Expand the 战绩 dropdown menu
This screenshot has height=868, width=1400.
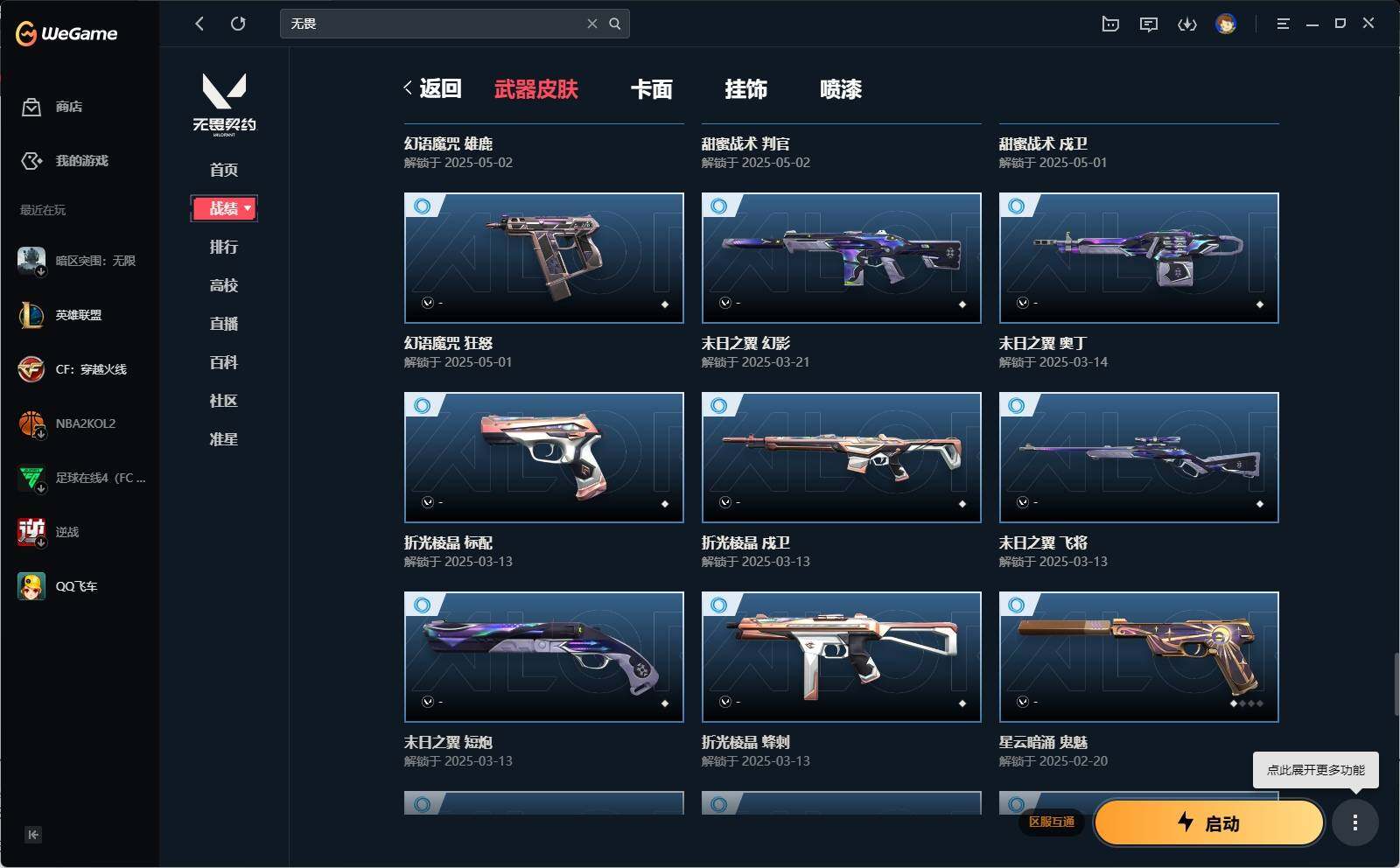(224, 208)
